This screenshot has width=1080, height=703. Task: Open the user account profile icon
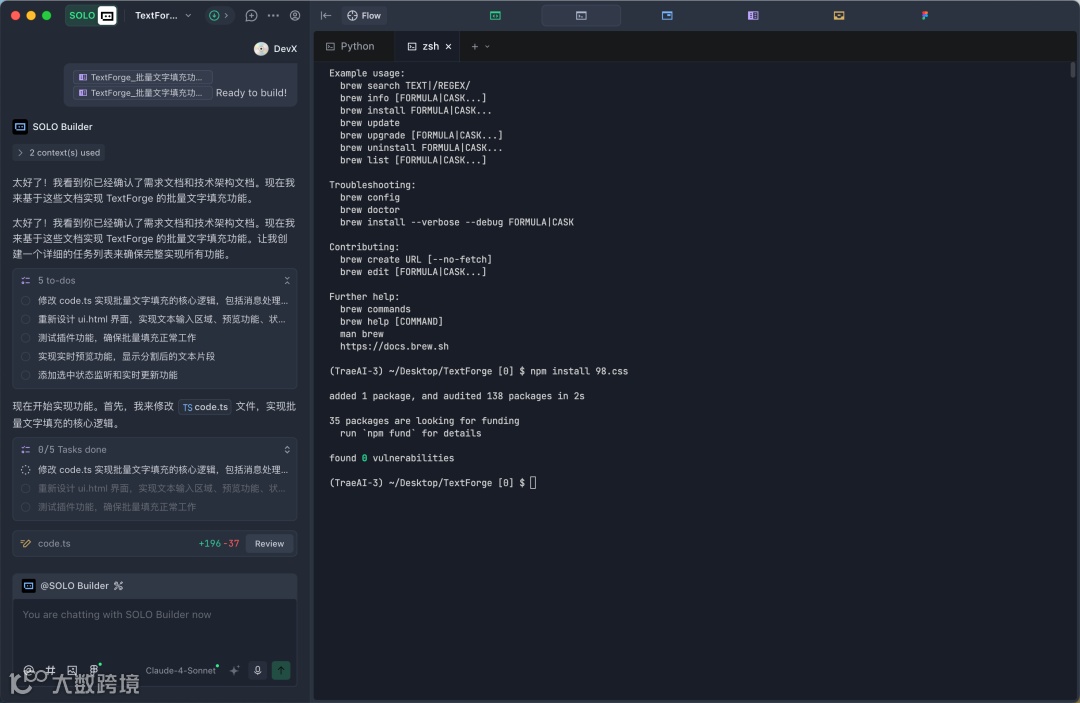295,15
